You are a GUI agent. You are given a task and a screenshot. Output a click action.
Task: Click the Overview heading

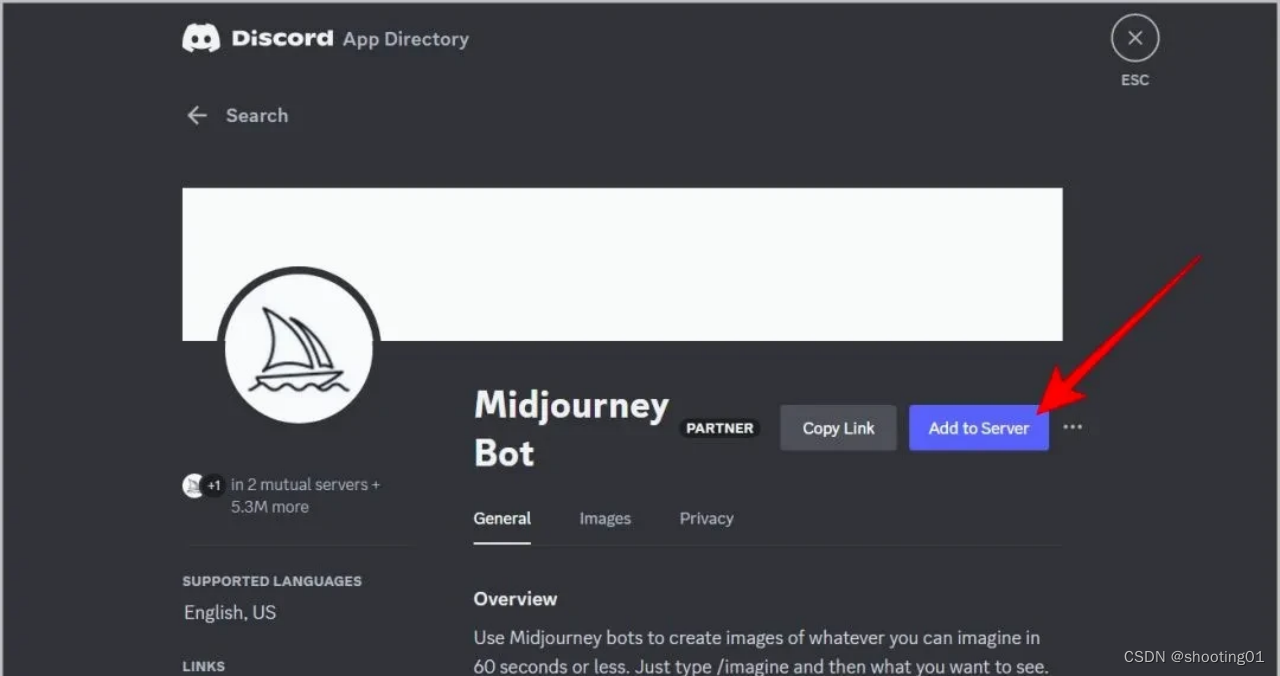515,599
